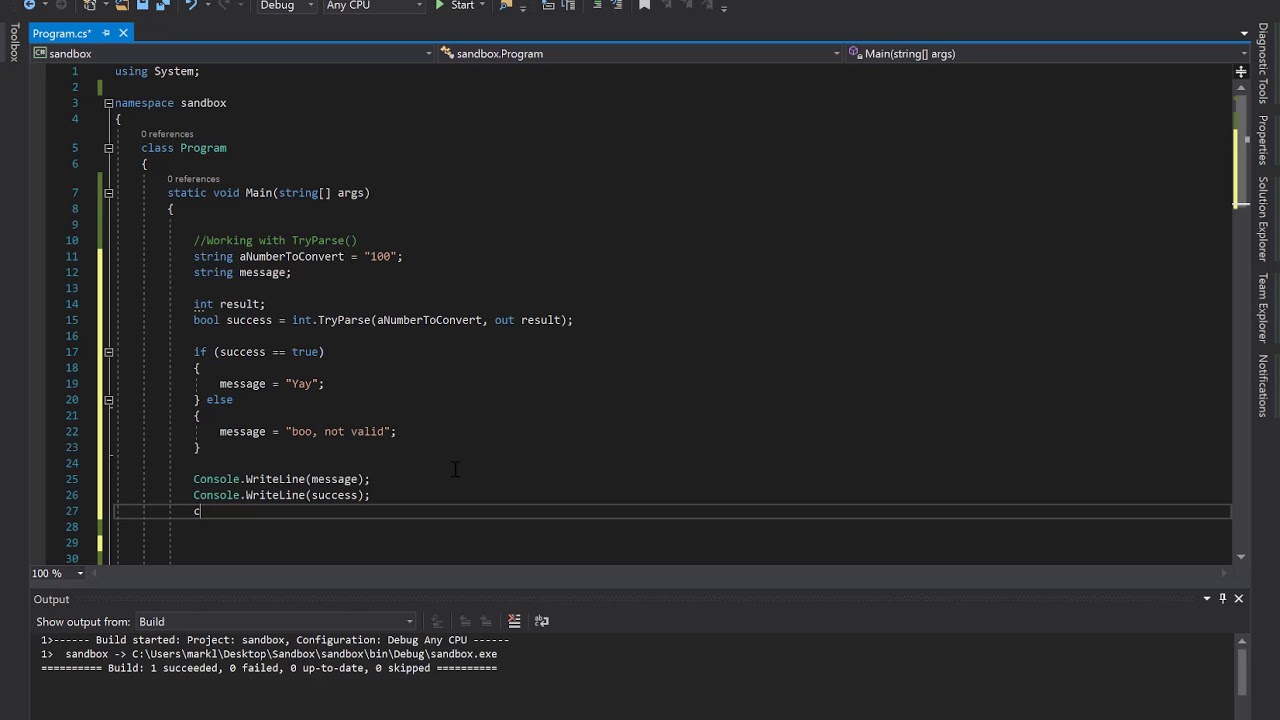This screenshot has height=720, width=1280.
Task: Click the horizontal scrollbar left arrow
Action: (x=97, y=573)
